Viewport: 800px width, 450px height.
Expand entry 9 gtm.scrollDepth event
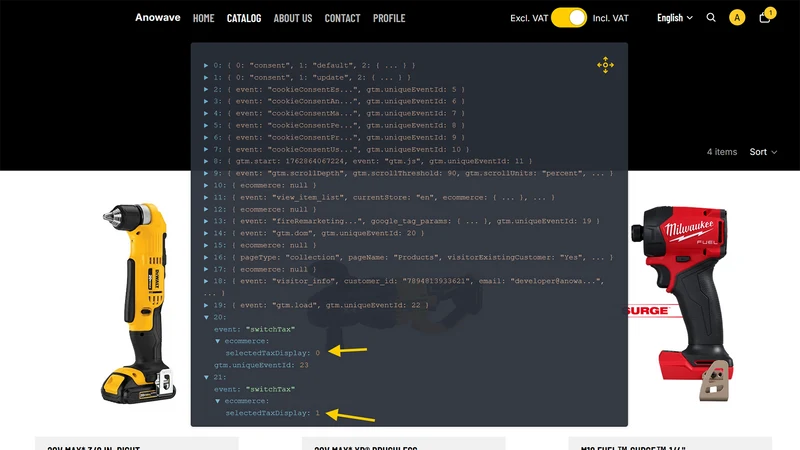click(206, 173)
